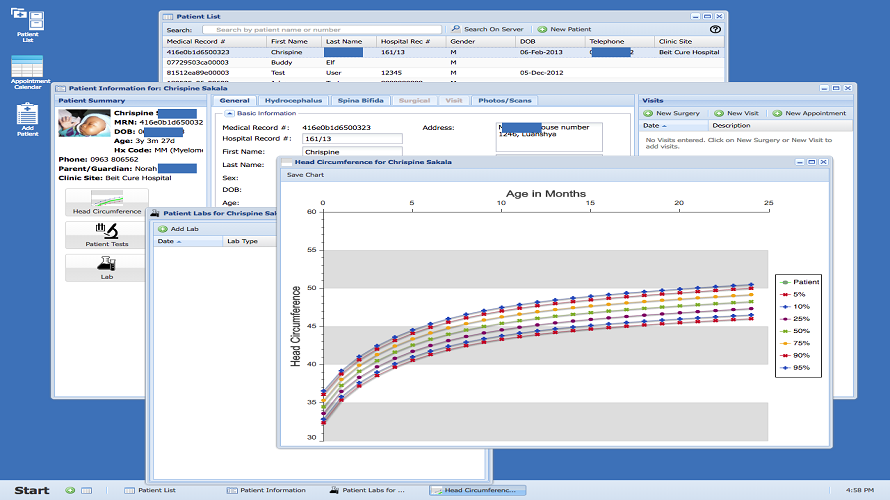Collapse the Basic Information section
The width and height of the screenshot is (890, 500).
(x=228, y=114)
